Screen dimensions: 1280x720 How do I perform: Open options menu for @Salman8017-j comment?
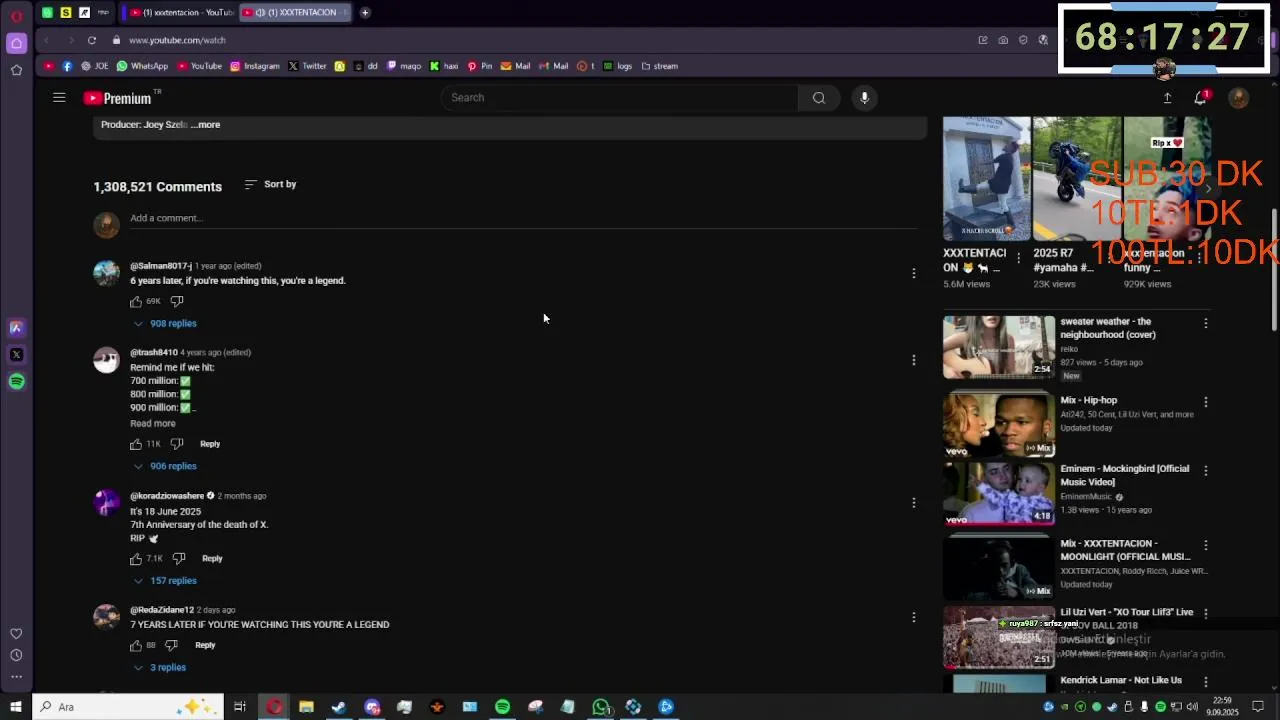913,273
